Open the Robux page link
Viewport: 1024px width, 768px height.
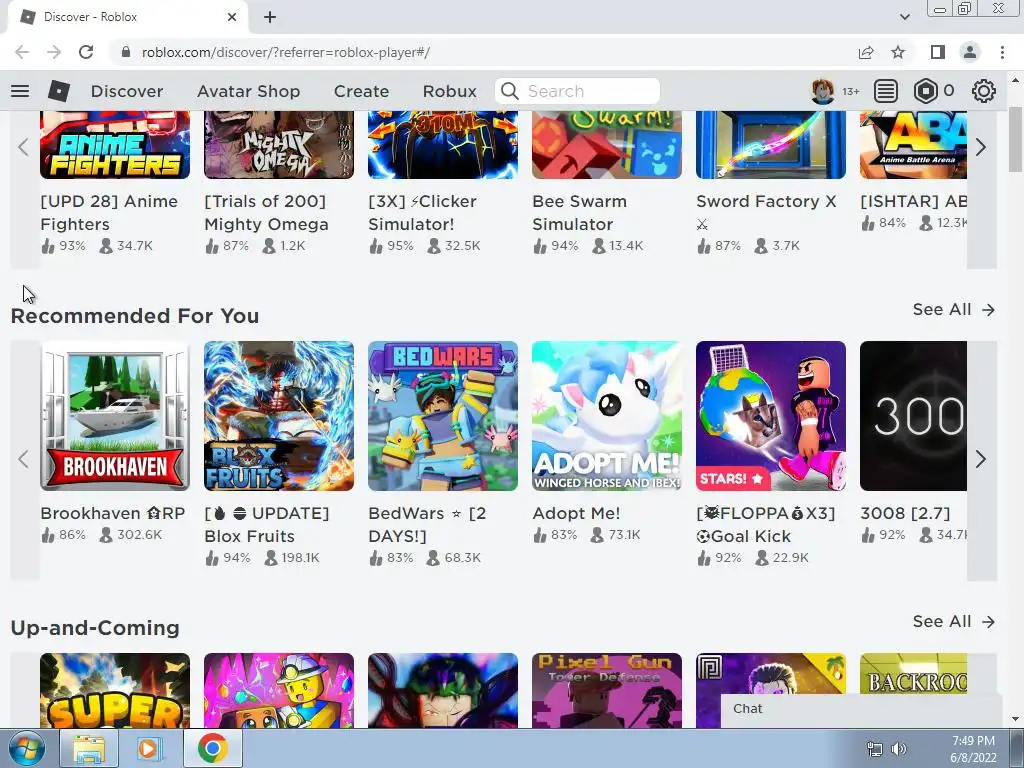click(x=449, y=91)
